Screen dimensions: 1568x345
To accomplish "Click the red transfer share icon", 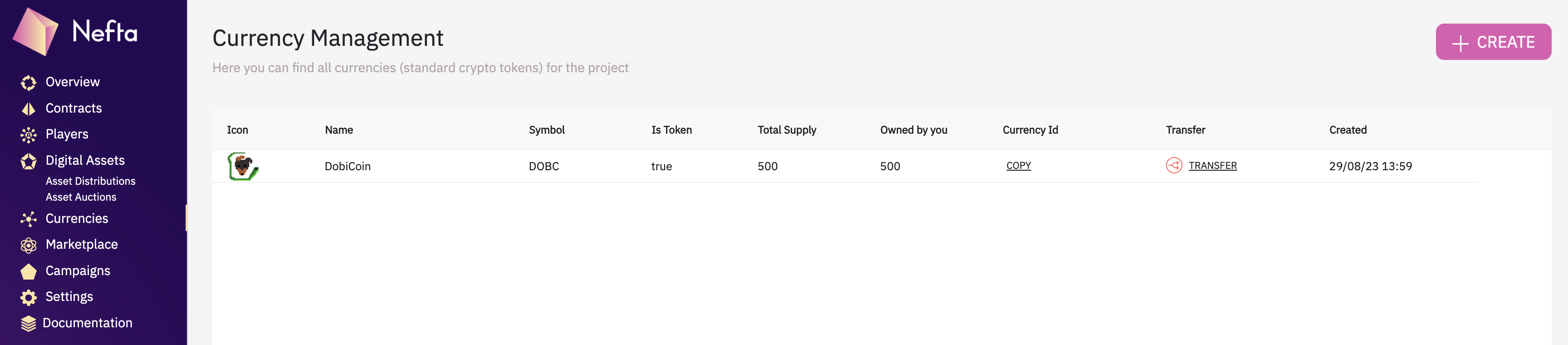I will tap(1174, 166).
